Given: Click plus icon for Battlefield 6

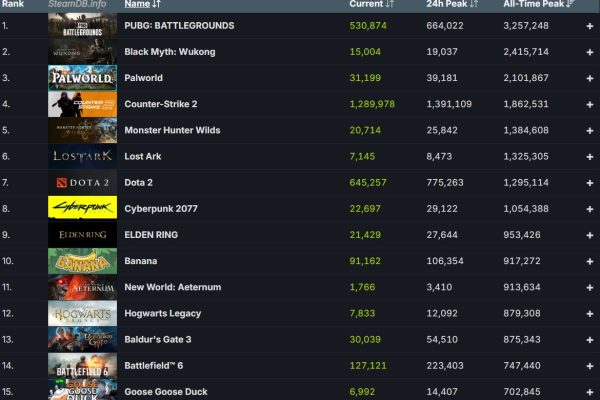Looking at the screenshot, I should coord(589,366).
